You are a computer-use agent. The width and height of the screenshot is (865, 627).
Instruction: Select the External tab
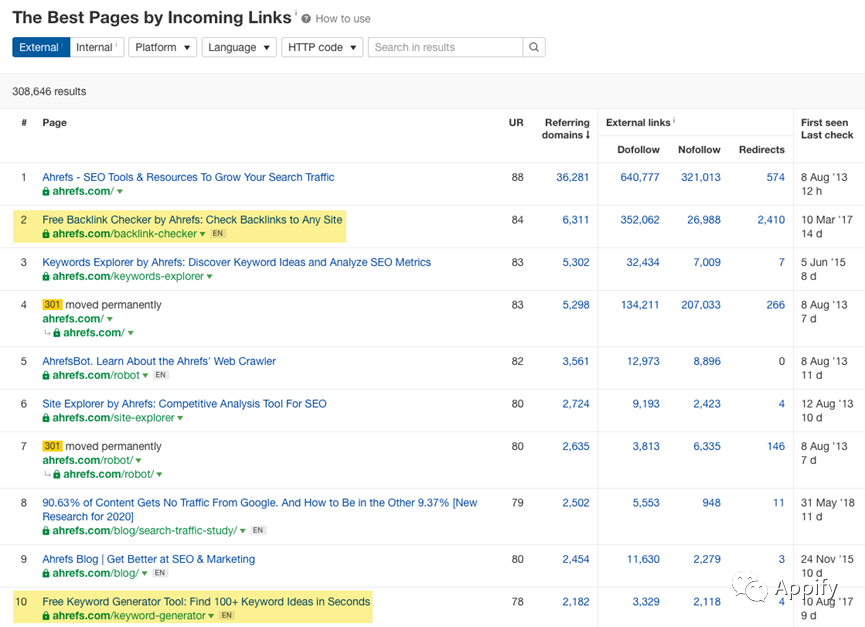(x=41, y=47)
